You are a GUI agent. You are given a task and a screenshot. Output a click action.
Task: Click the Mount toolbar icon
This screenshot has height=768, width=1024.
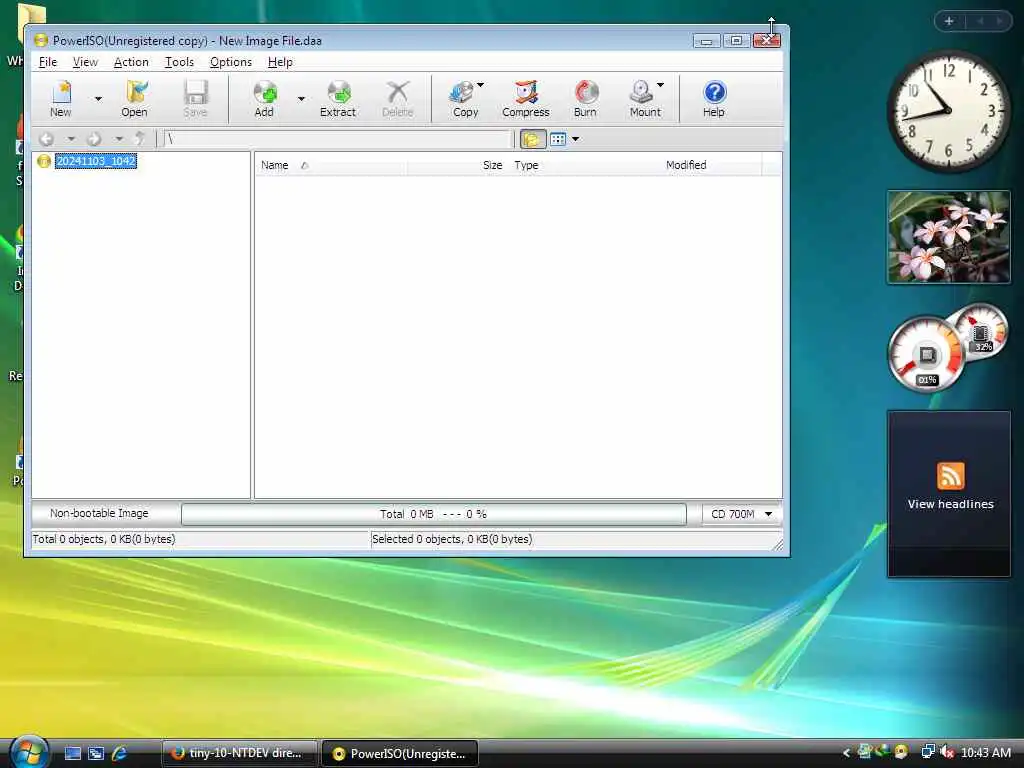pyautogui.click(x=645, y=99)
